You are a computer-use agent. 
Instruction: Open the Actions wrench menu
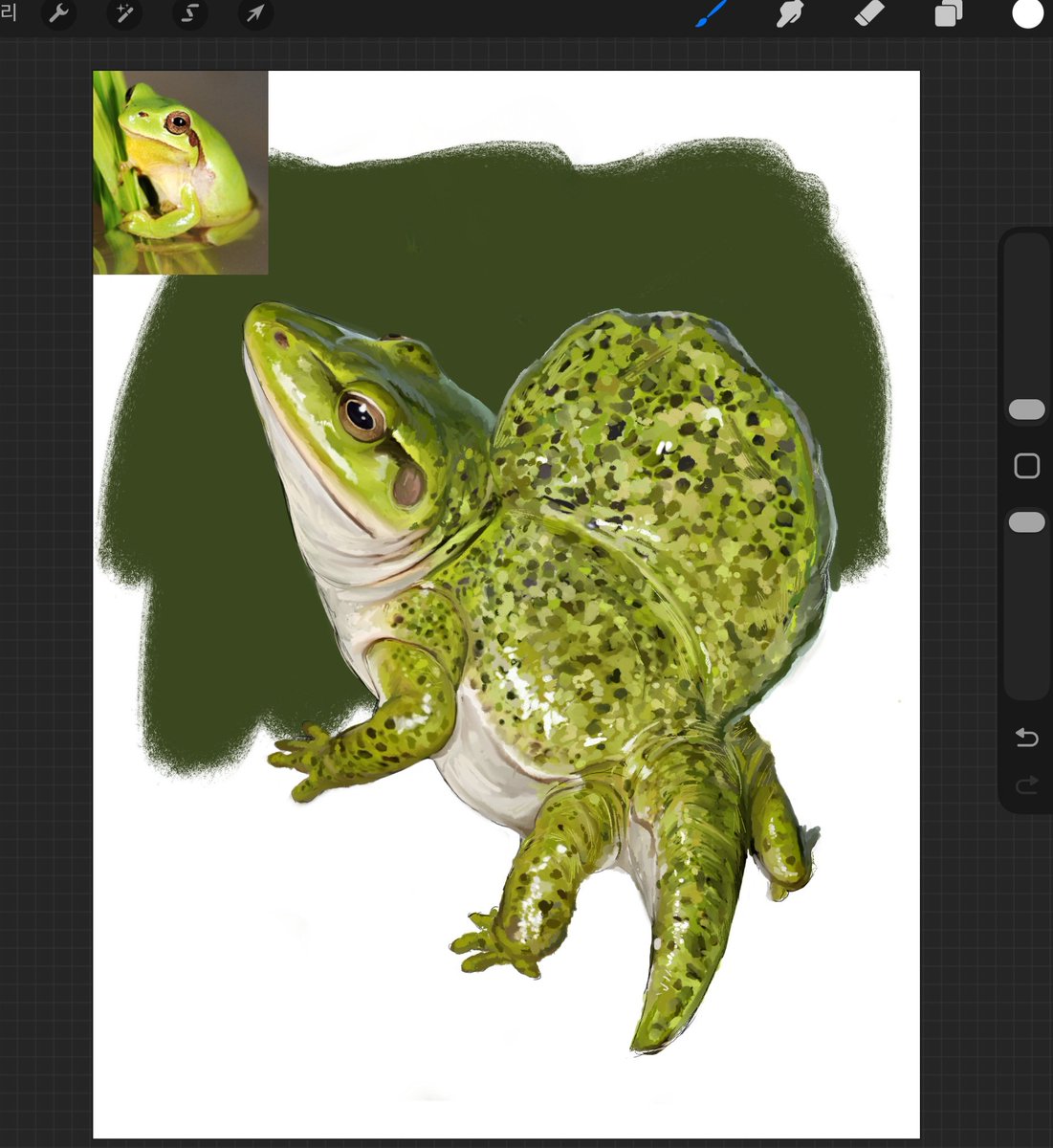(58, 13)
